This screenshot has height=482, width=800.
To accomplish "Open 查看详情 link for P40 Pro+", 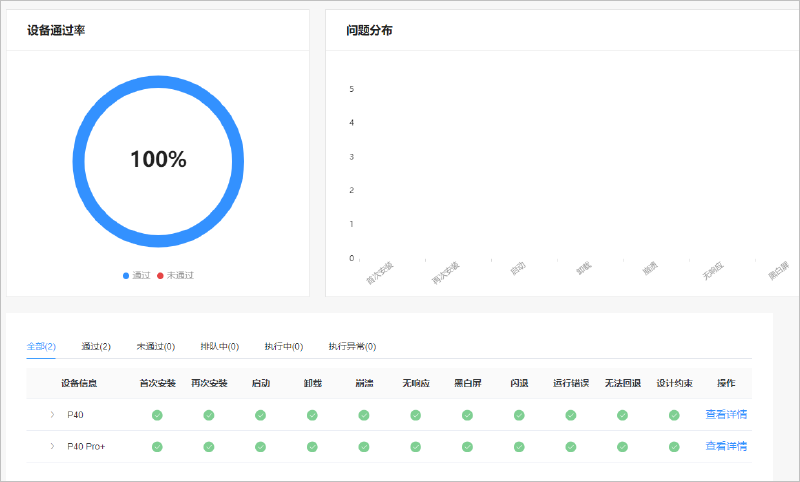I will pos(726,446).
